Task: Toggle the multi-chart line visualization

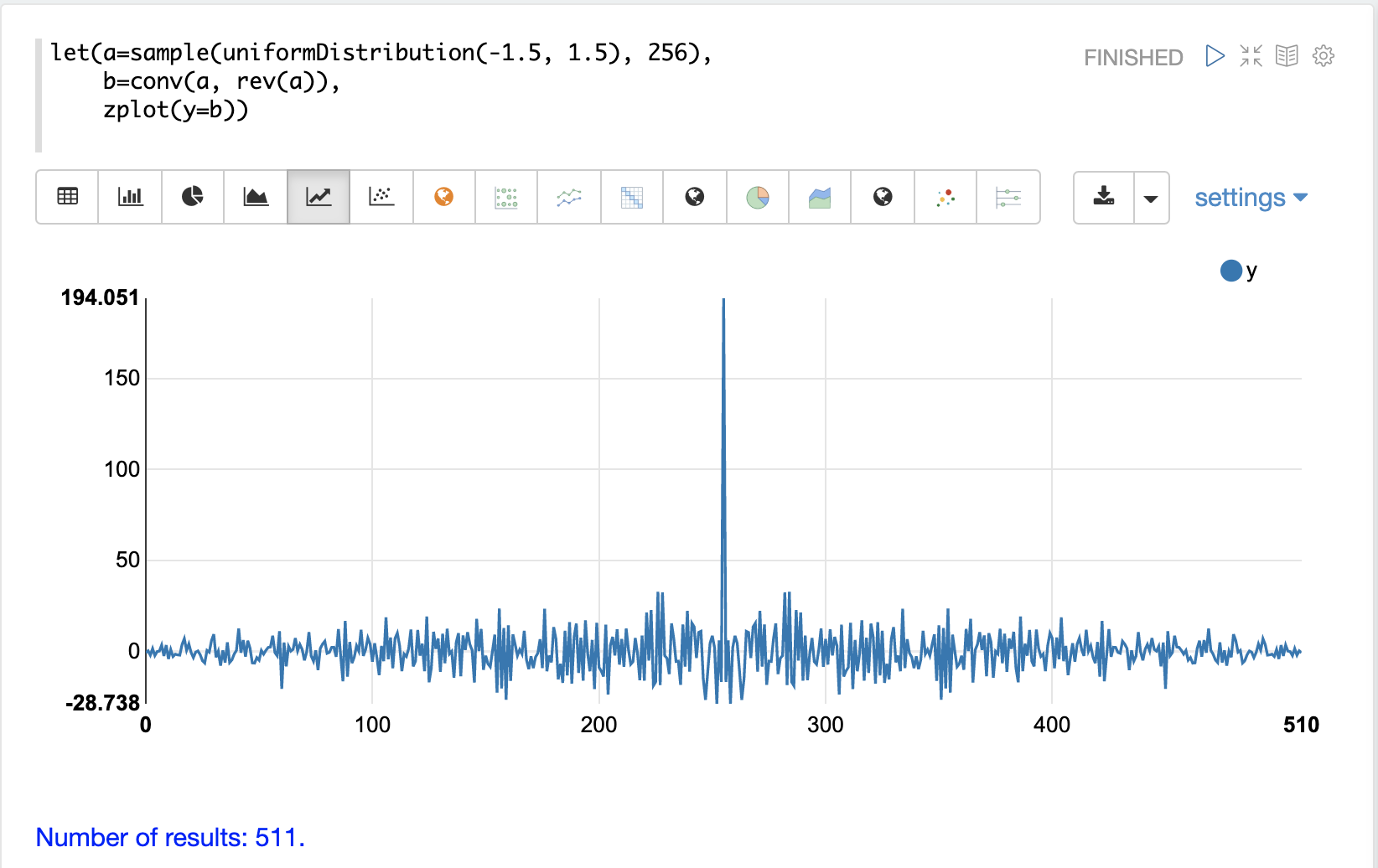Action: [569, 197]
